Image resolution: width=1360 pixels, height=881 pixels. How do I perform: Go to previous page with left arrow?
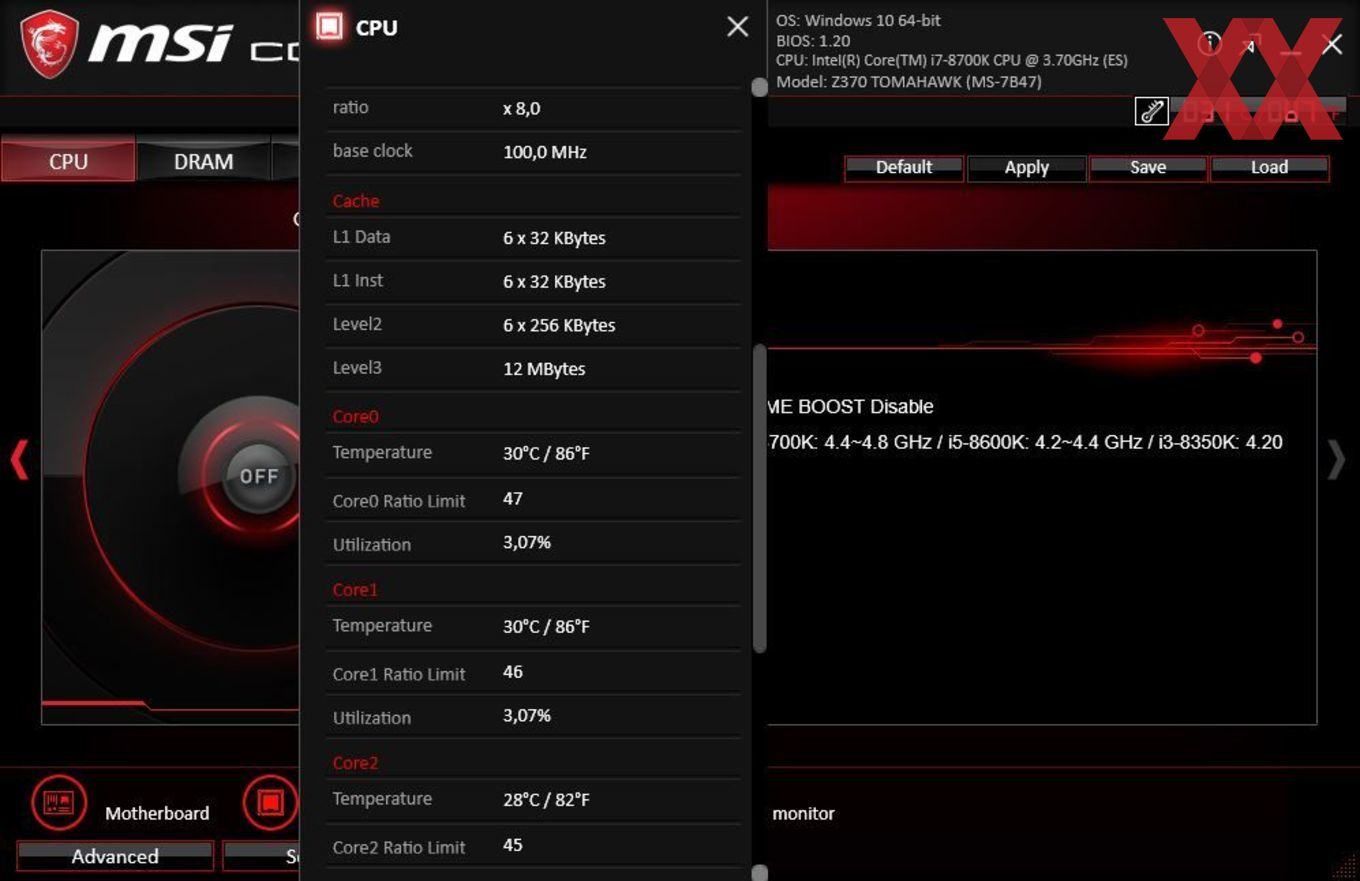[x=18, y=460]
